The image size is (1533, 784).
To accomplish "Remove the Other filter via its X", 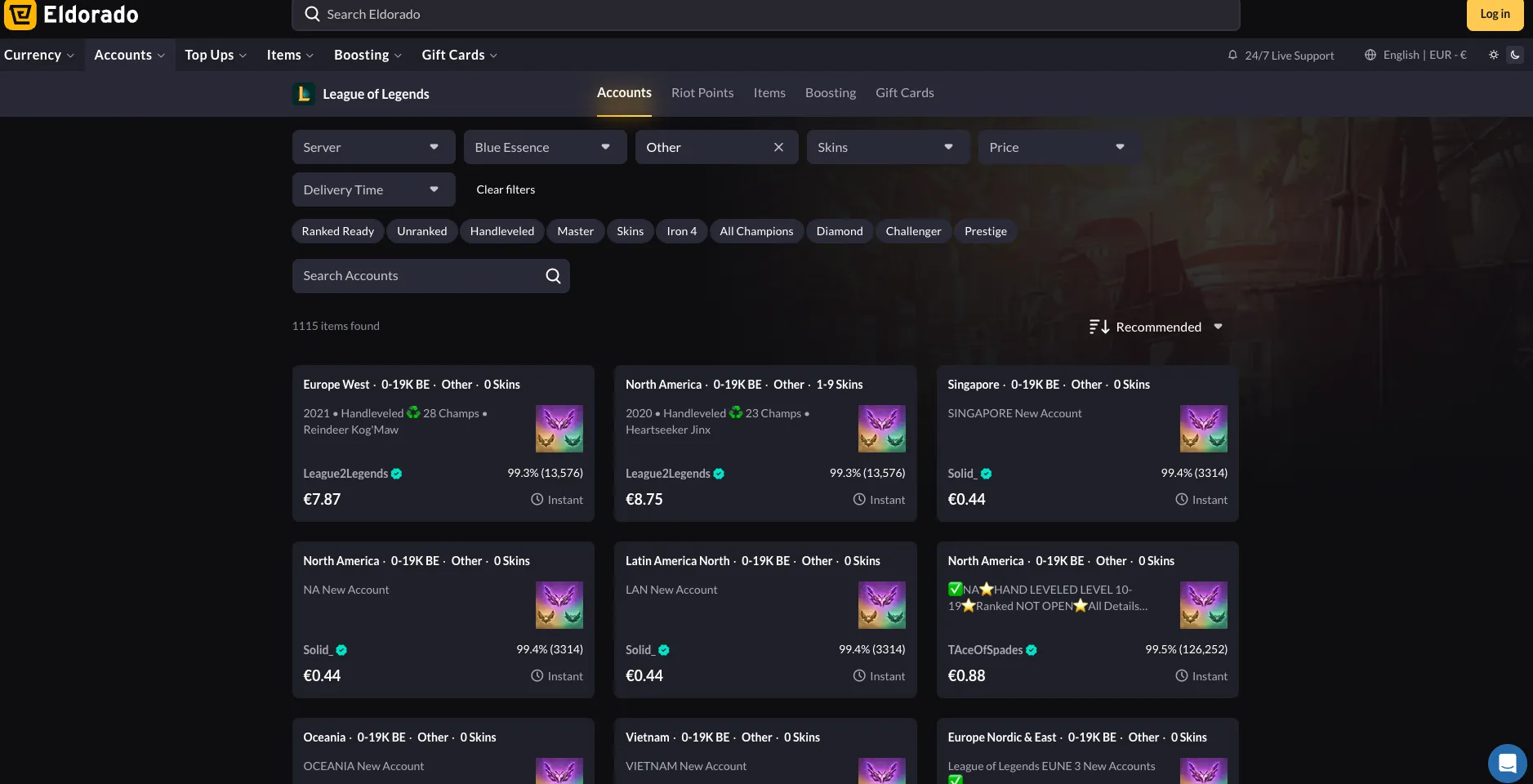I will pyautogui.click(x=778, y=147).
